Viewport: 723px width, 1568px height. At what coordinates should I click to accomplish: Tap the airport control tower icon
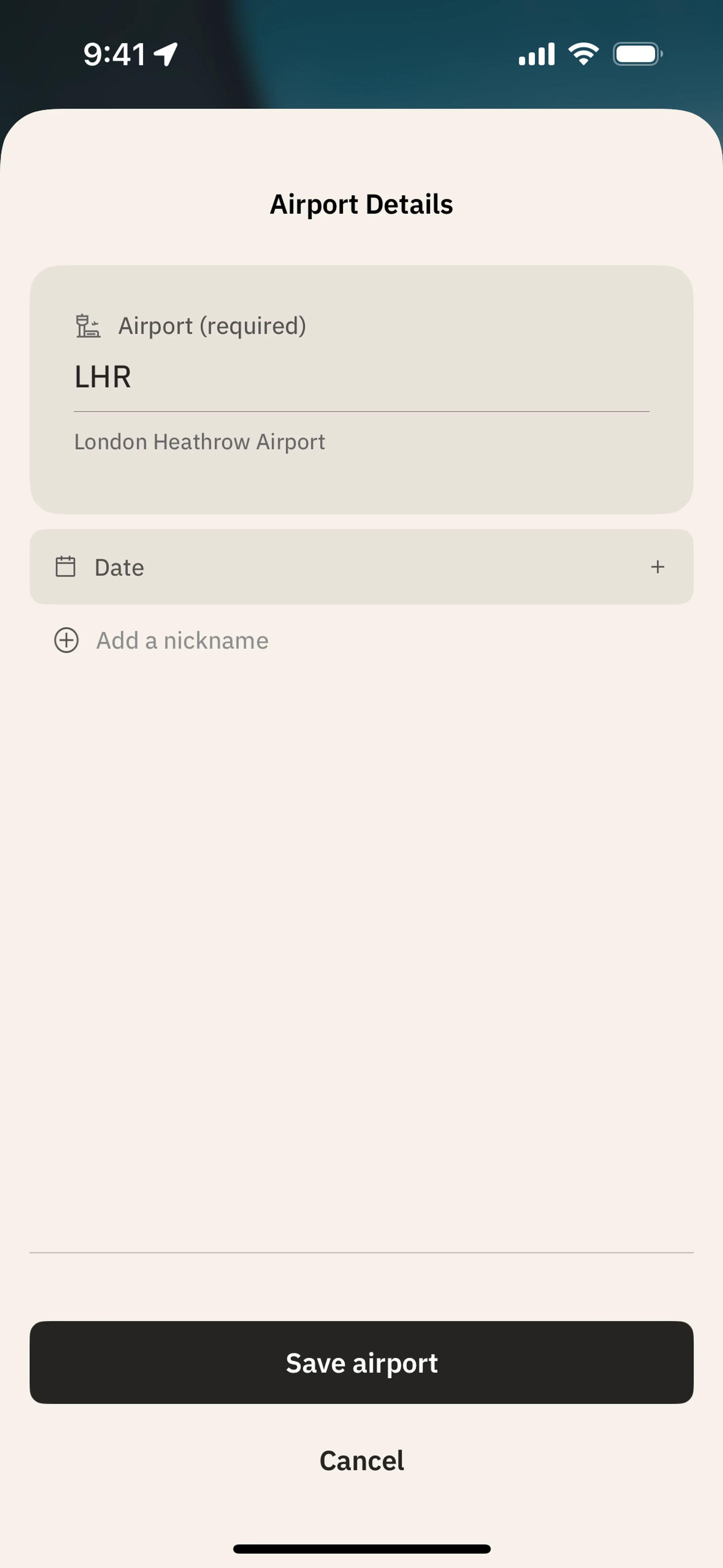tap(88, 326)
